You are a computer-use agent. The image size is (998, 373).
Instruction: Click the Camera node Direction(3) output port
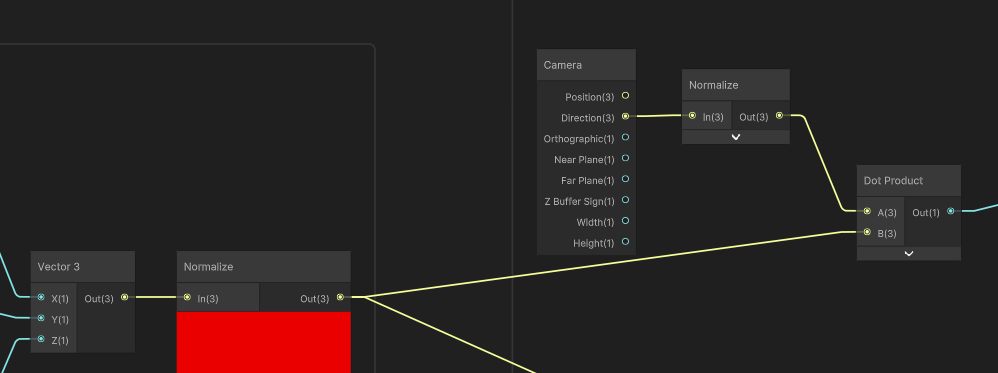pyautogui.click(x=625, y=116)
